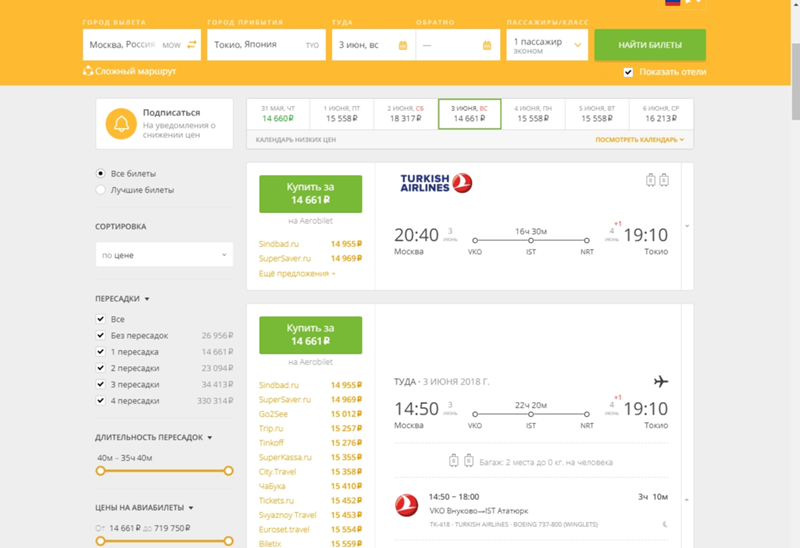Image resolution: width=800 pixels, height=548 pixels.
Task: Expand Ещё предложения offers list
Action: [x=297, y=273]
